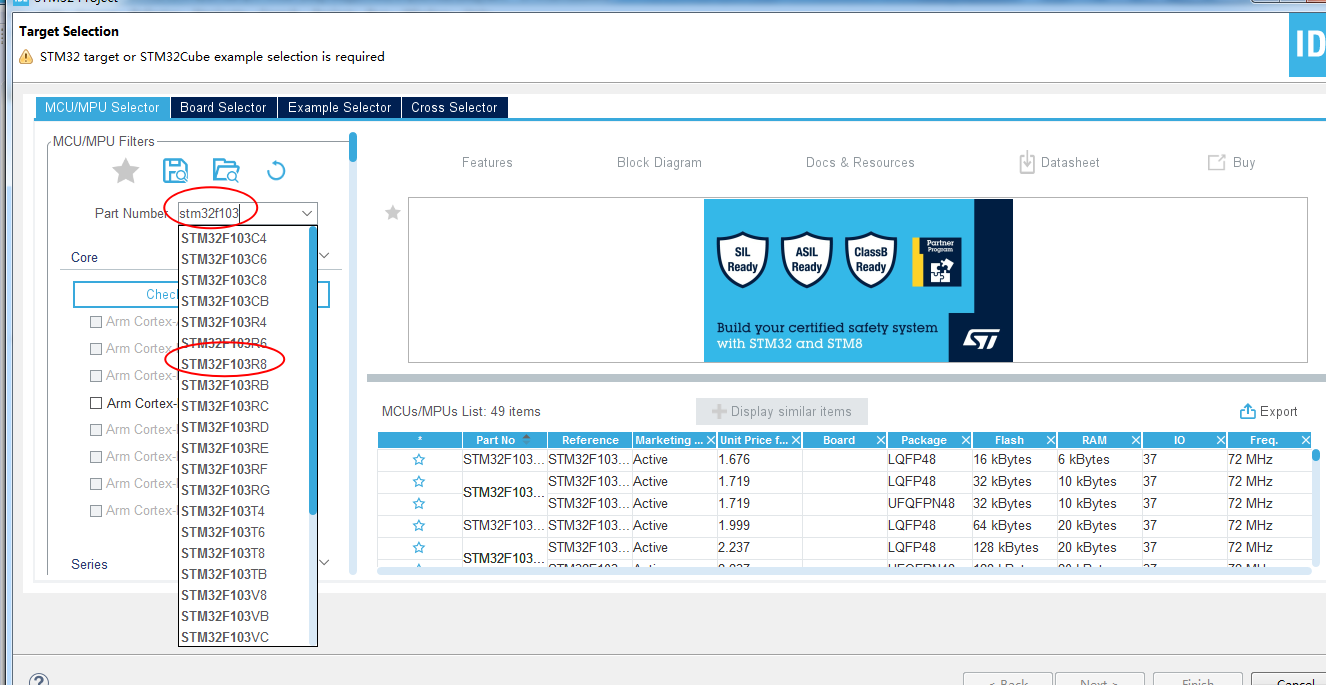
Task: Select STM32F103V8 from the list
Action: click(224, 595)
